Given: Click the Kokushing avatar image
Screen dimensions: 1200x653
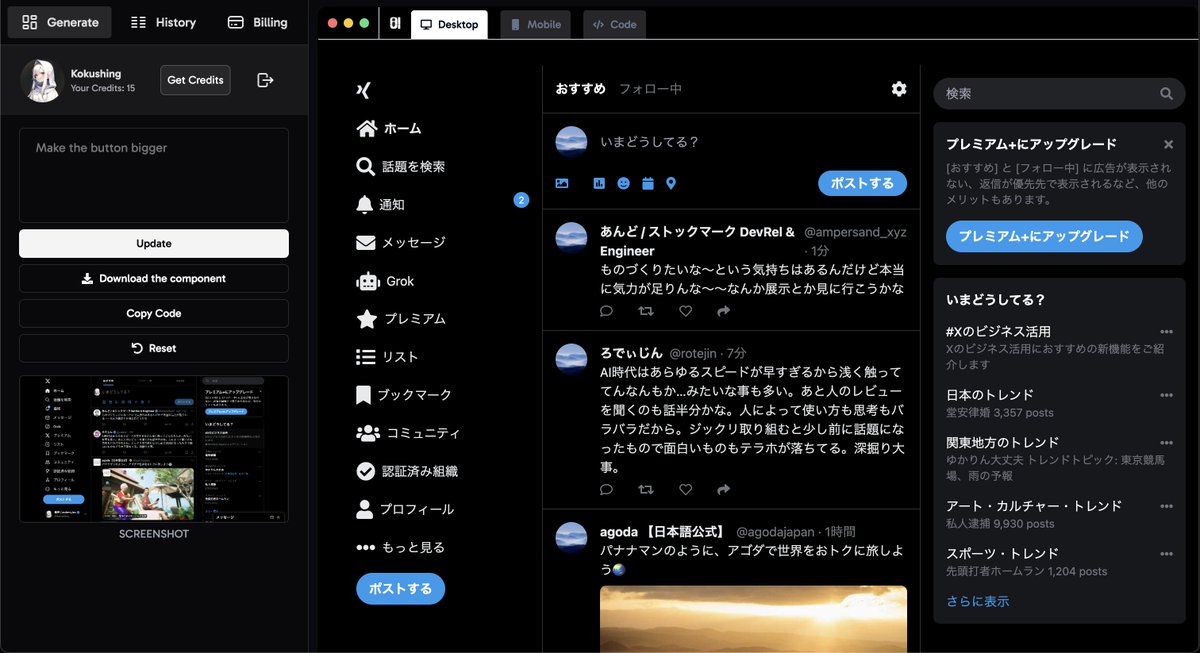Looking at the screenshot, I should pos(42,80).
